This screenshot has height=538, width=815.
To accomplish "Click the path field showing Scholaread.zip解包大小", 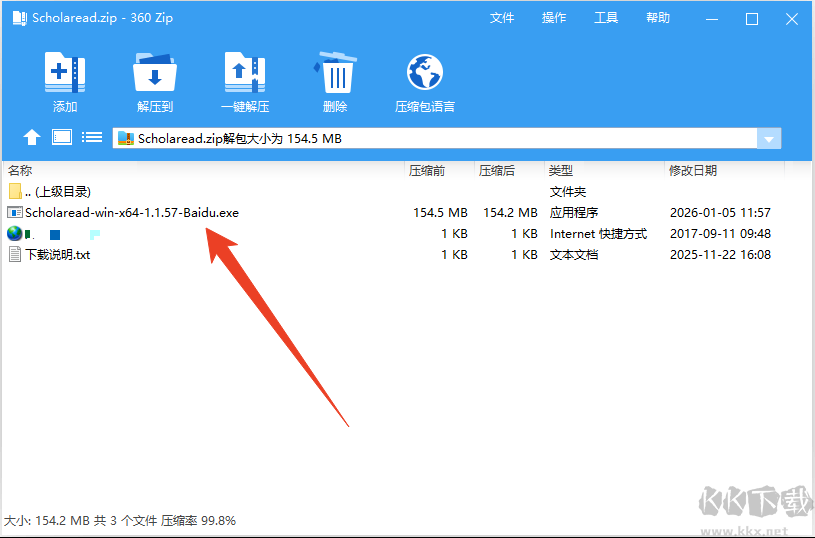I will [x=435, y=139].
